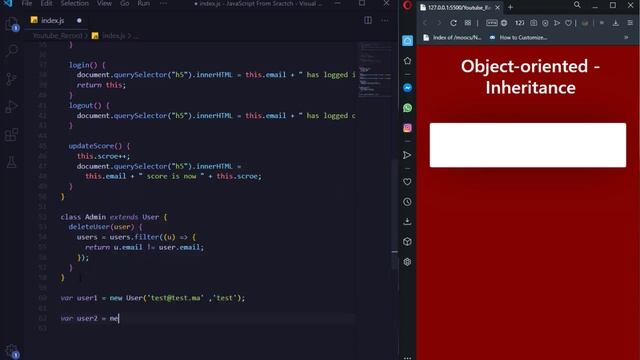Open the Explorer view in VS Code
640x360 pixels.
click(x=11, y=24)
